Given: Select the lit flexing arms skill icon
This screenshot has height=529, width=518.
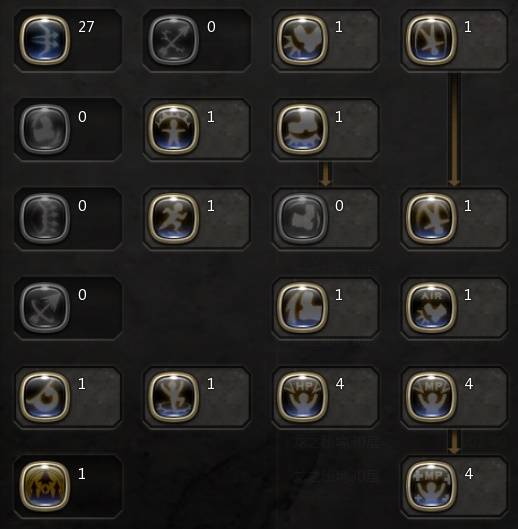Looking at the screenshot, I should 302,129.
